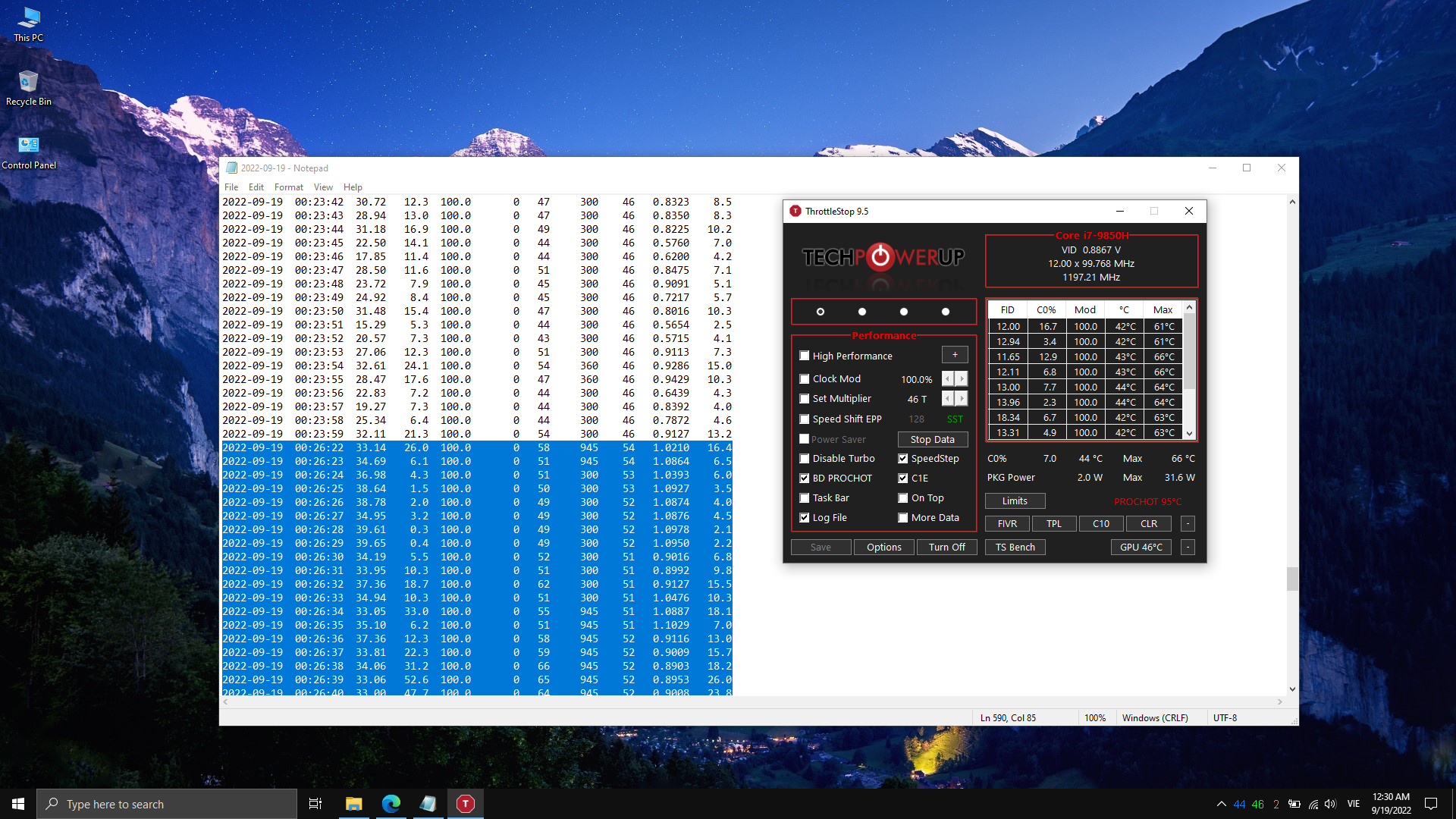Enable the More Data checkbox
This screenshot has width=1456, height=819.
(x=903, y=518)
